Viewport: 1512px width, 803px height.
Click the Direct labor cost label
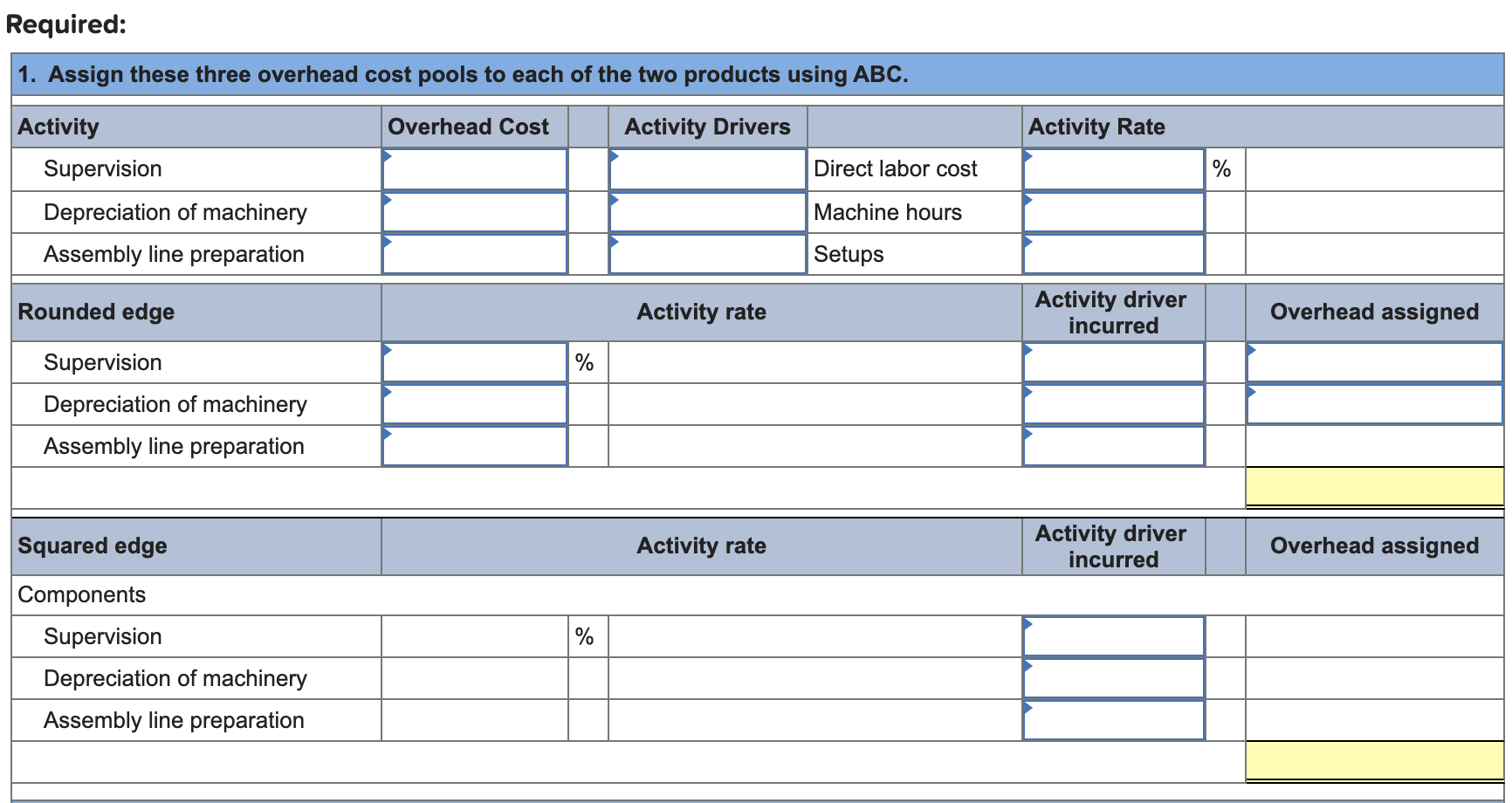(x=896, y=169)
